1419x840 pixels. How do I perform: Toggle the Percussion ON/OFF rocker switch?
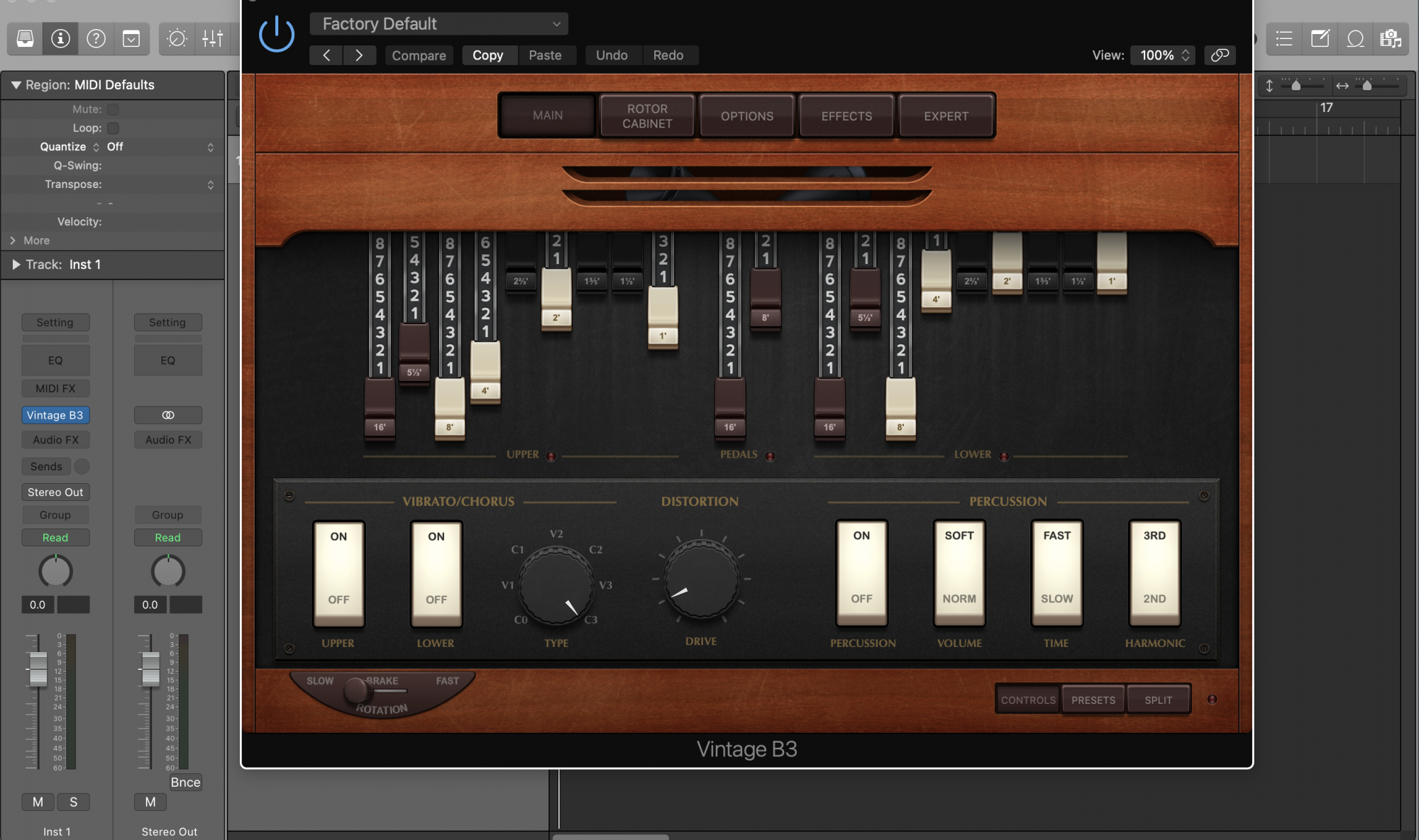pos(861,572)
